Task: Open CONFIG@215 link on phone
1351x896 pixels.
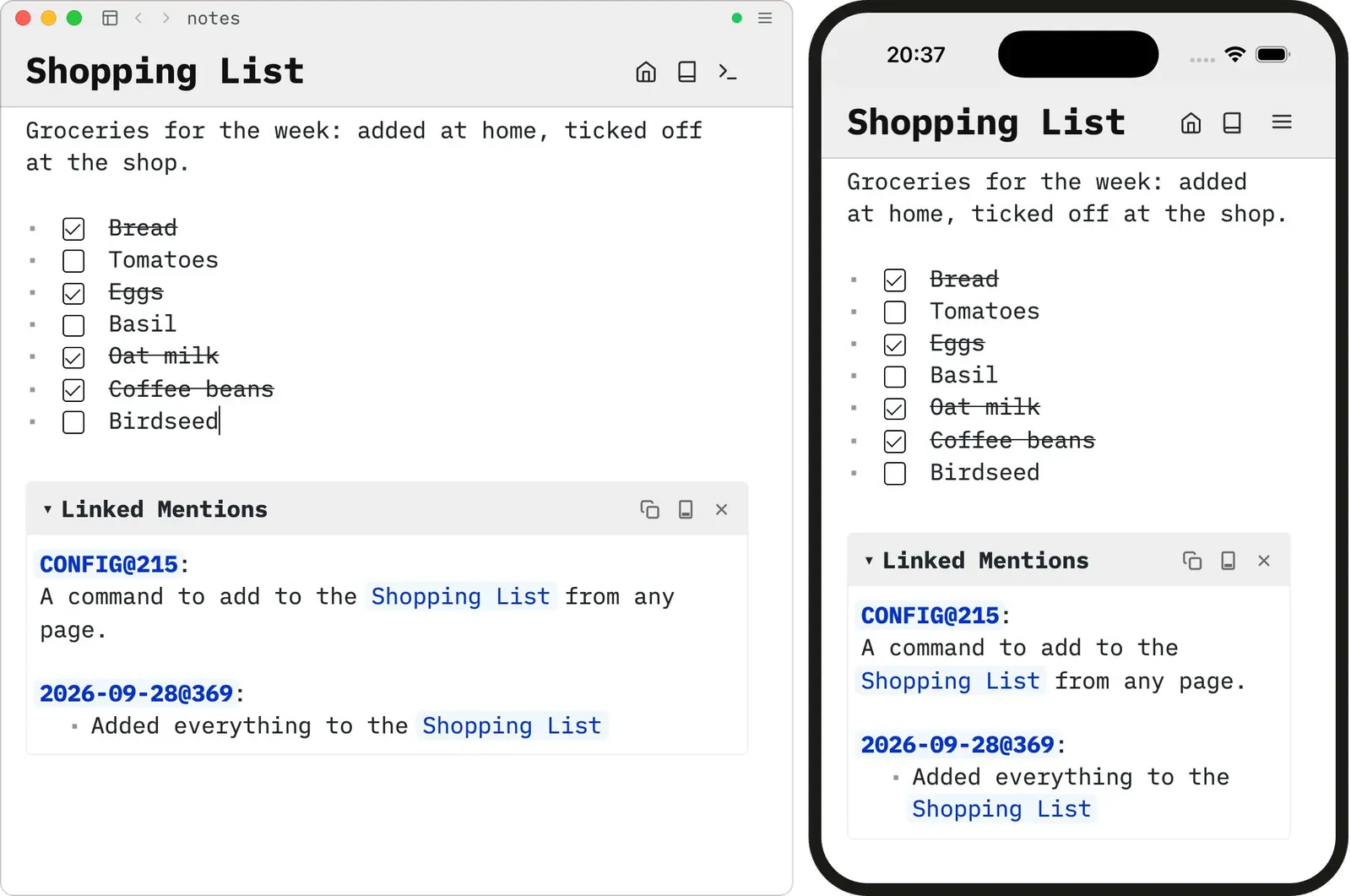Action: [x=931, y=616]
